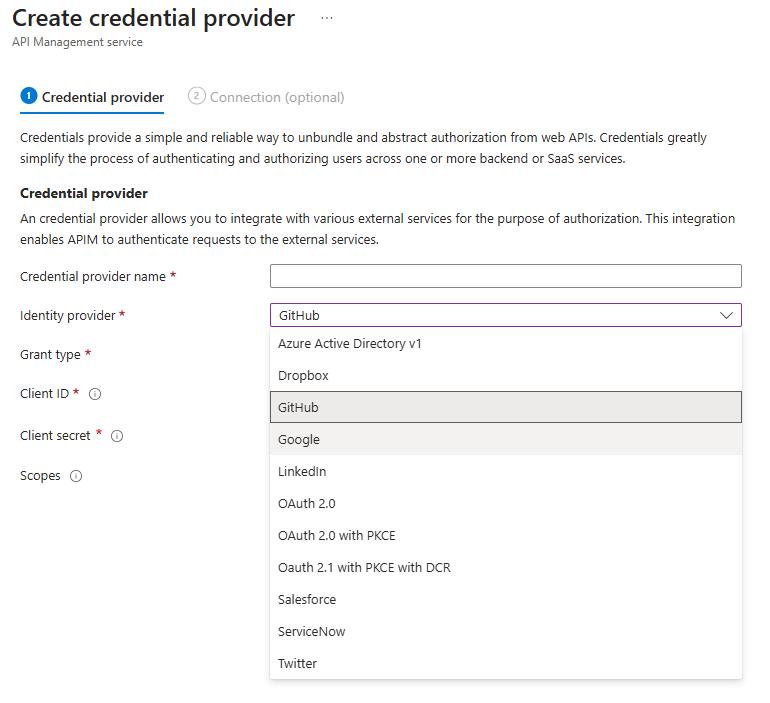Select GitHub in the dropdown list
The width and height of the screenshot is (770, 703).
(x=298, y=408)
